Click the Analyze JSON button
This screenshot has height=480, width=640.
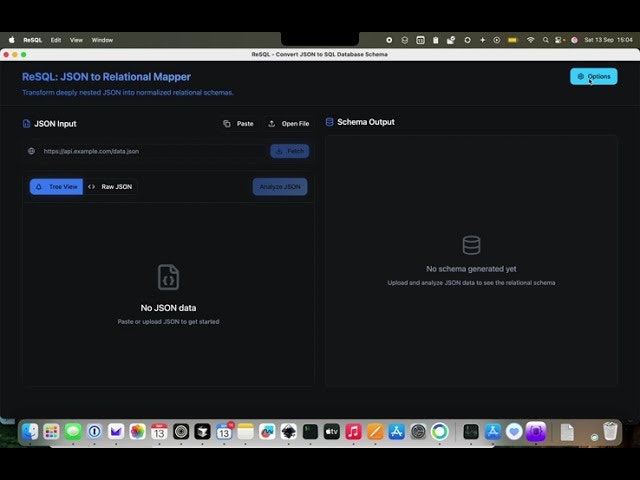pyautogui.click(x=280, y=187)
